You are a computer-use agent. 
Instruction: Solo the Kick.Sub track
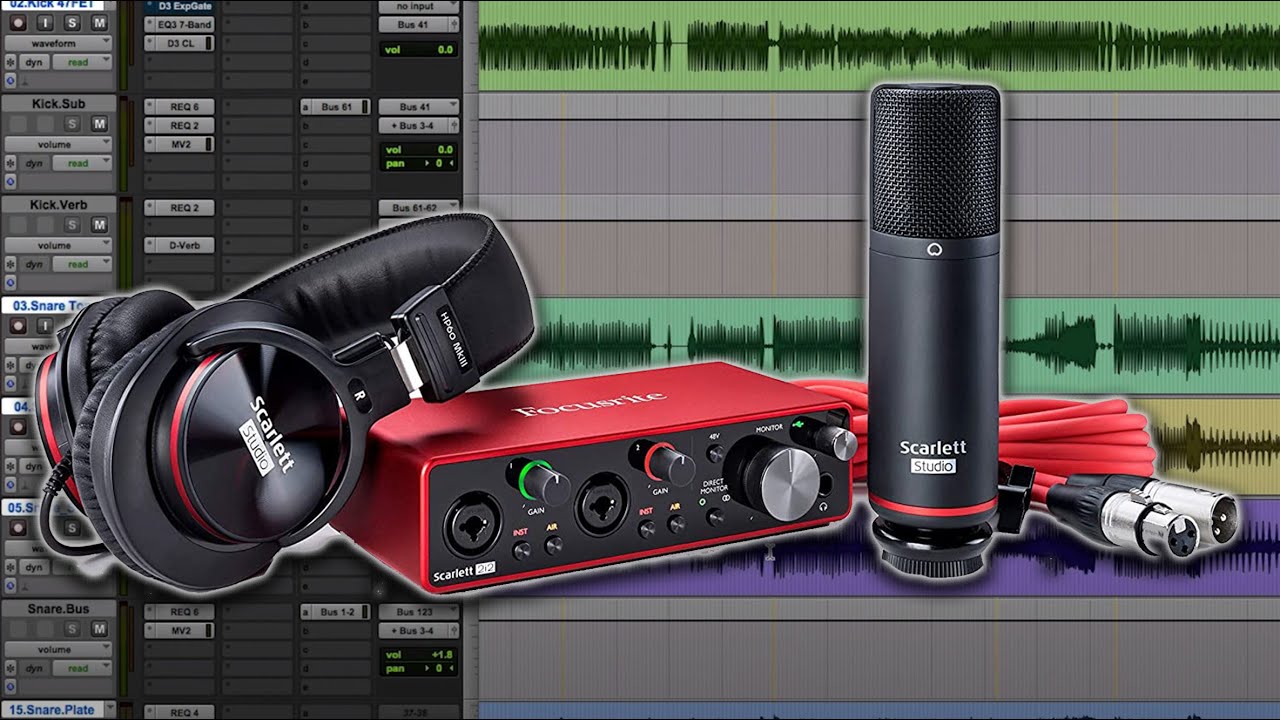(72, 124)
